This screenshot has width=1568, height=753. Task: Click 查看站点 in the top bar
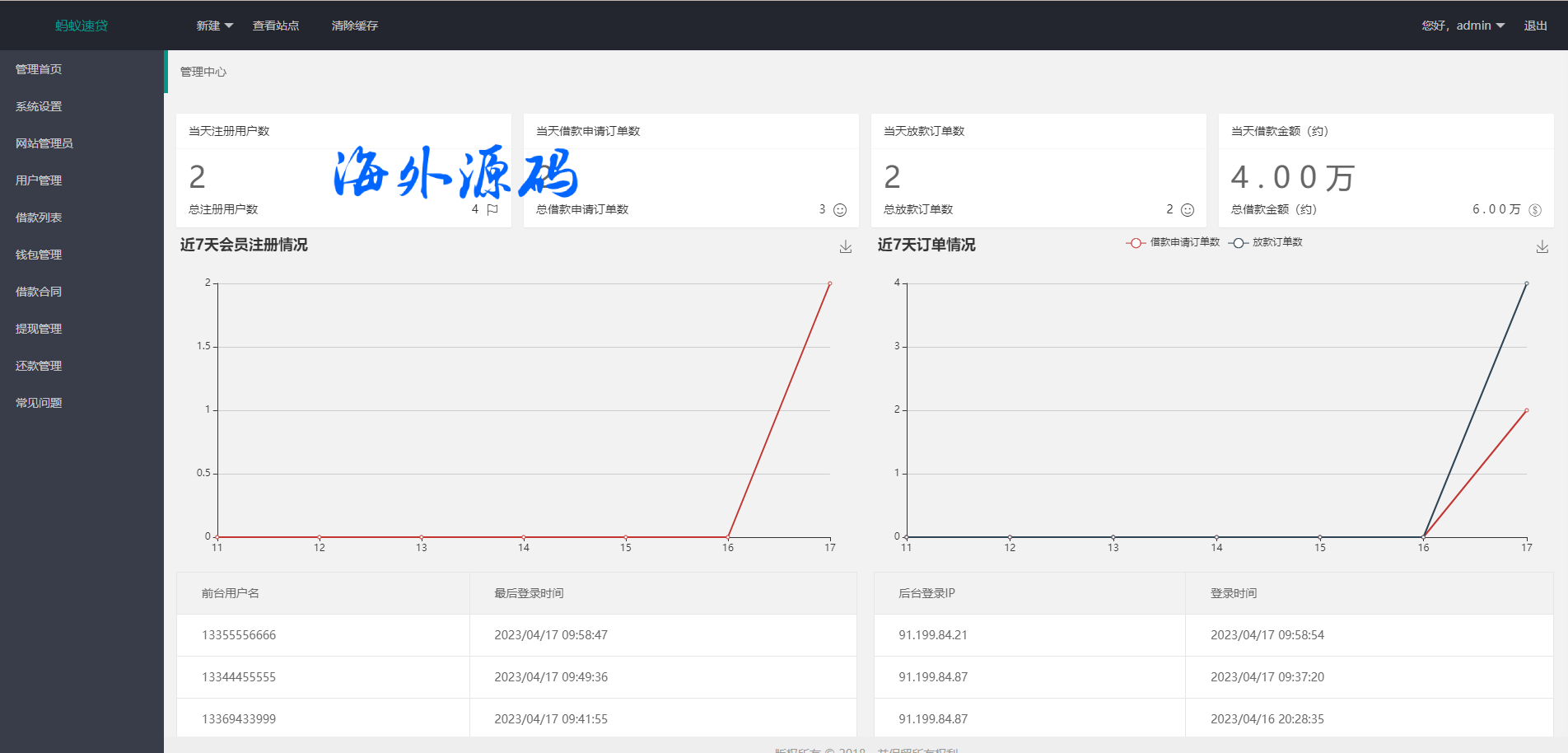point(276,26)
